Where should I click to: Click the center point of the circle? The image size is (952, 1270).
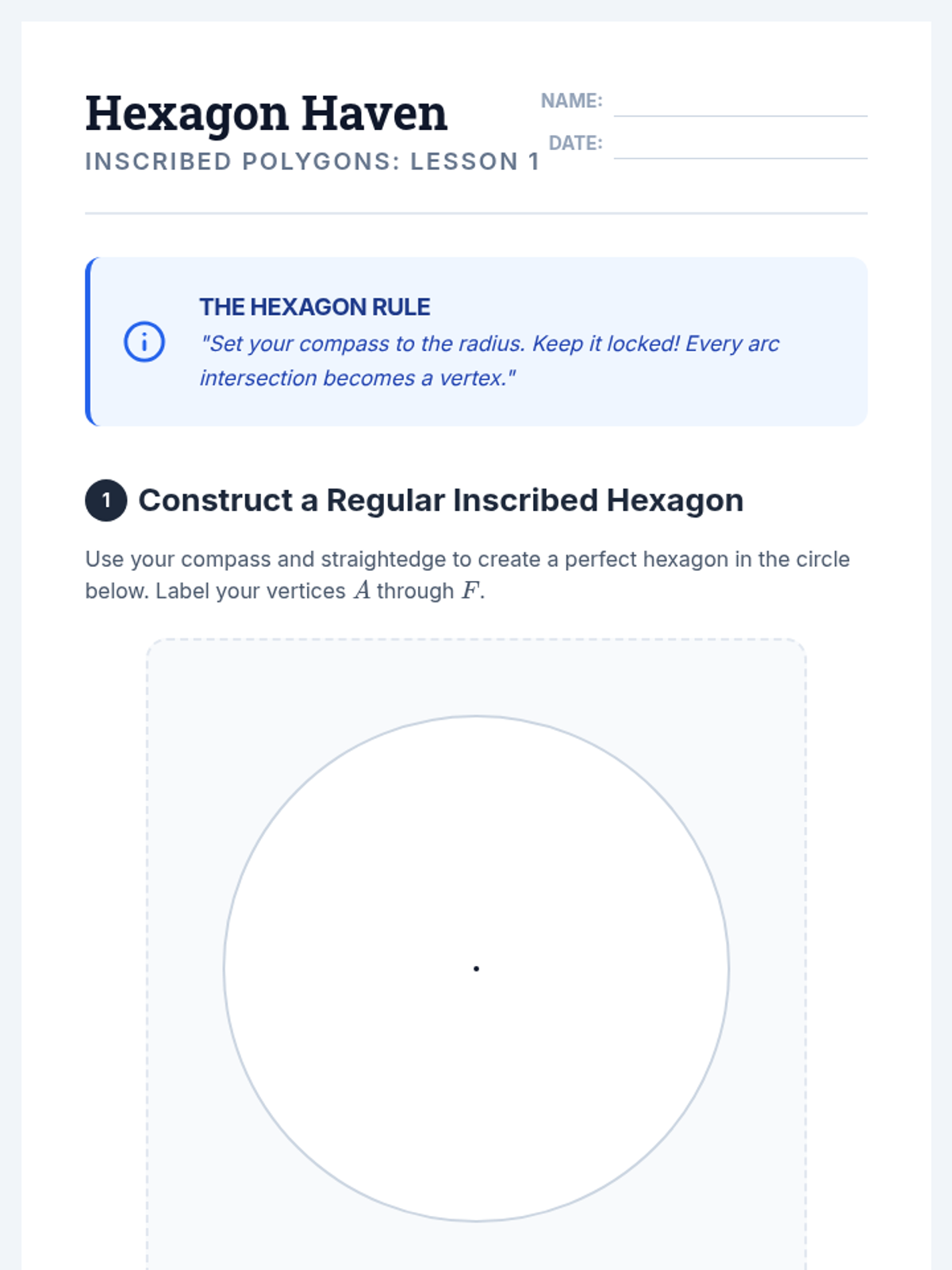point(476,968)
